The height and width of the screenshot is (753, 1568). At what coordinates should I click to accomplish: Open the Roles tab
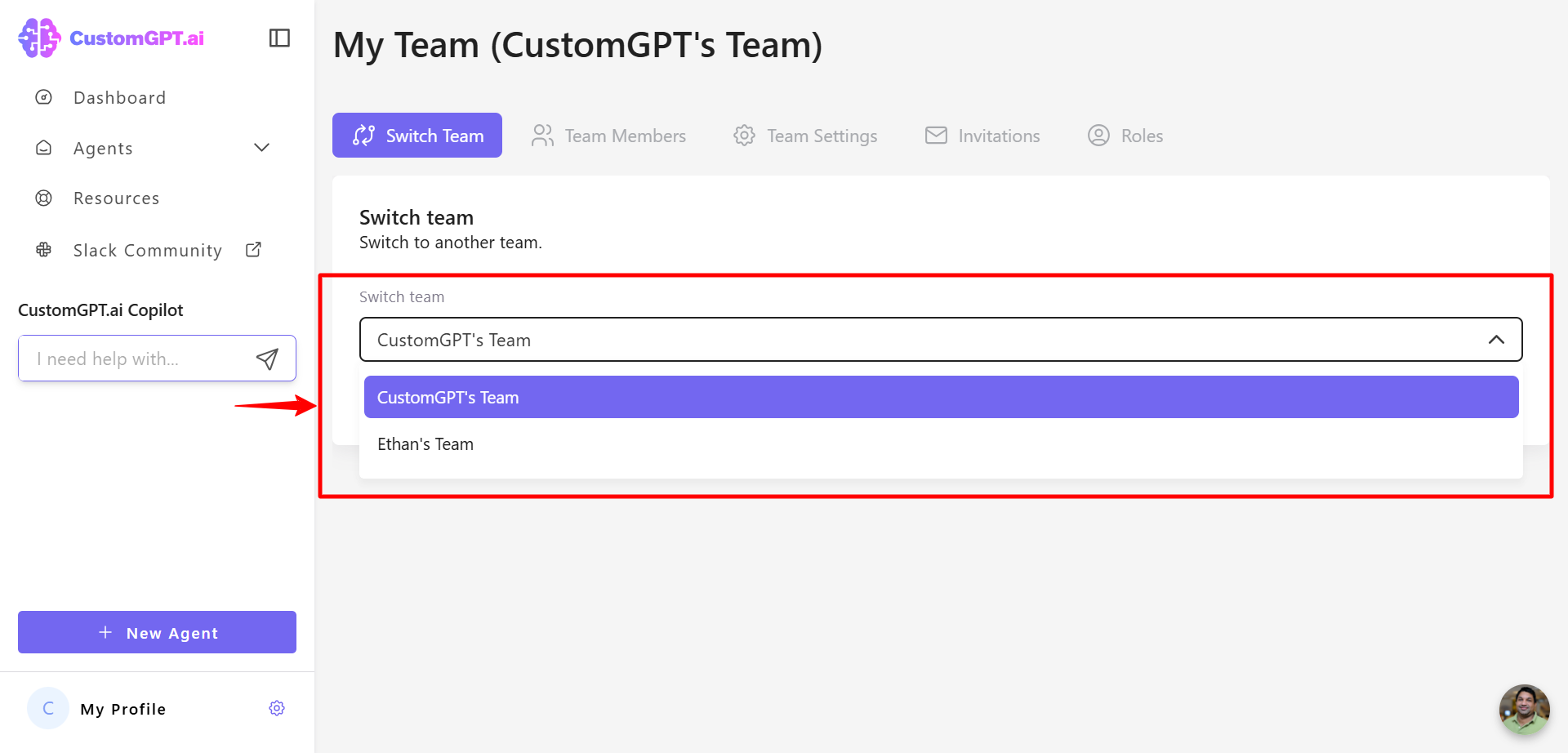pos(1125,136)
